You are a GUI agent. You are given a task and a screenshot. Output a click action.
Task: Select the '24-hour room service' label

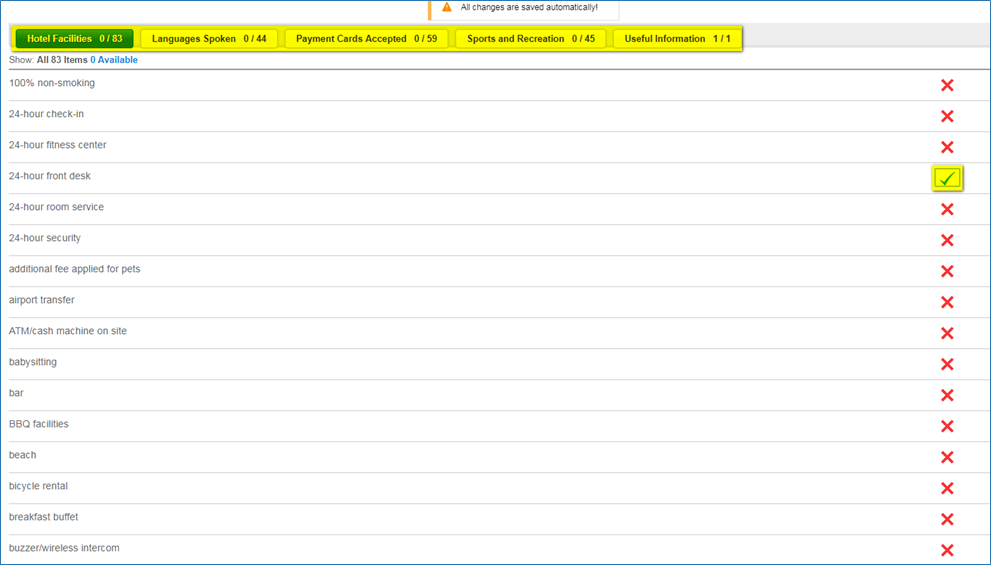click(56, 207)
